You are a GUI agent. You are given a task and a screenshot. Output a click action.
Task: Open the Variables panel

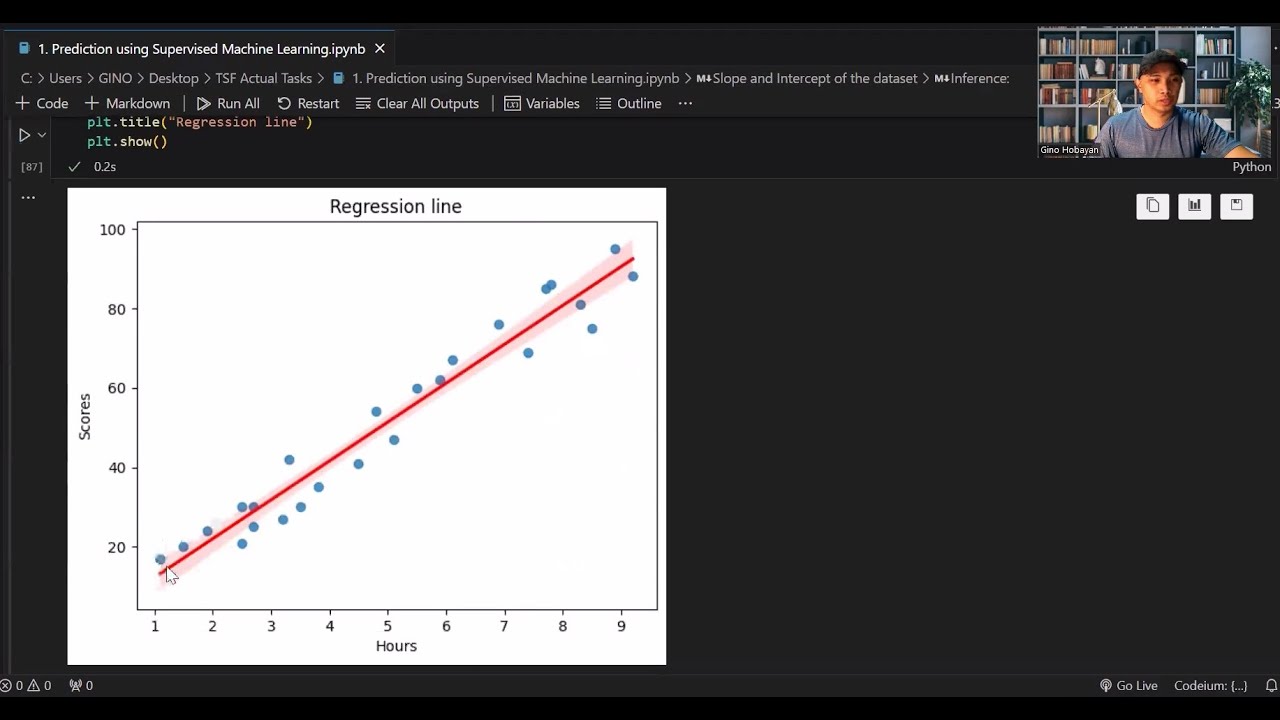(542, 103)
